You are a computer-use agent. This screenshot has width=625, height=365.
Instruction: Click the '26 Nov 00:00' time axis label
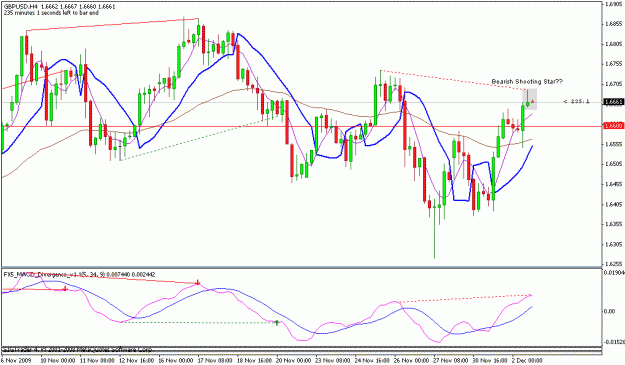pyautogui.click(x=411, y=360)
